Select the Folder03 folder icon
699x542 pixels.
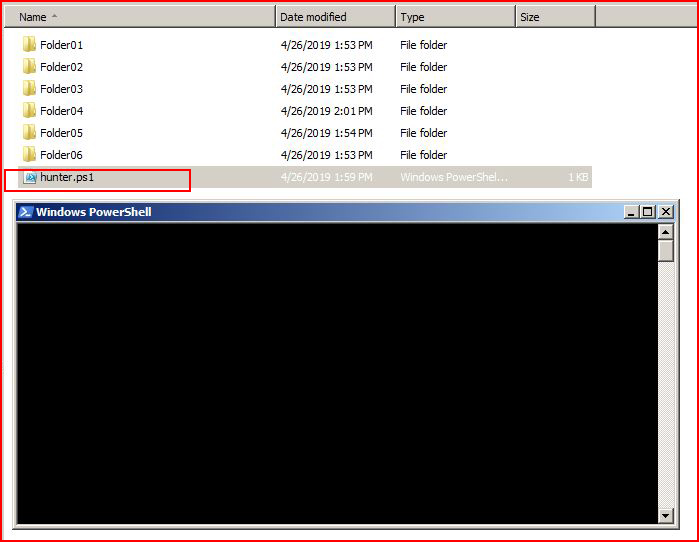click(29, 89)
